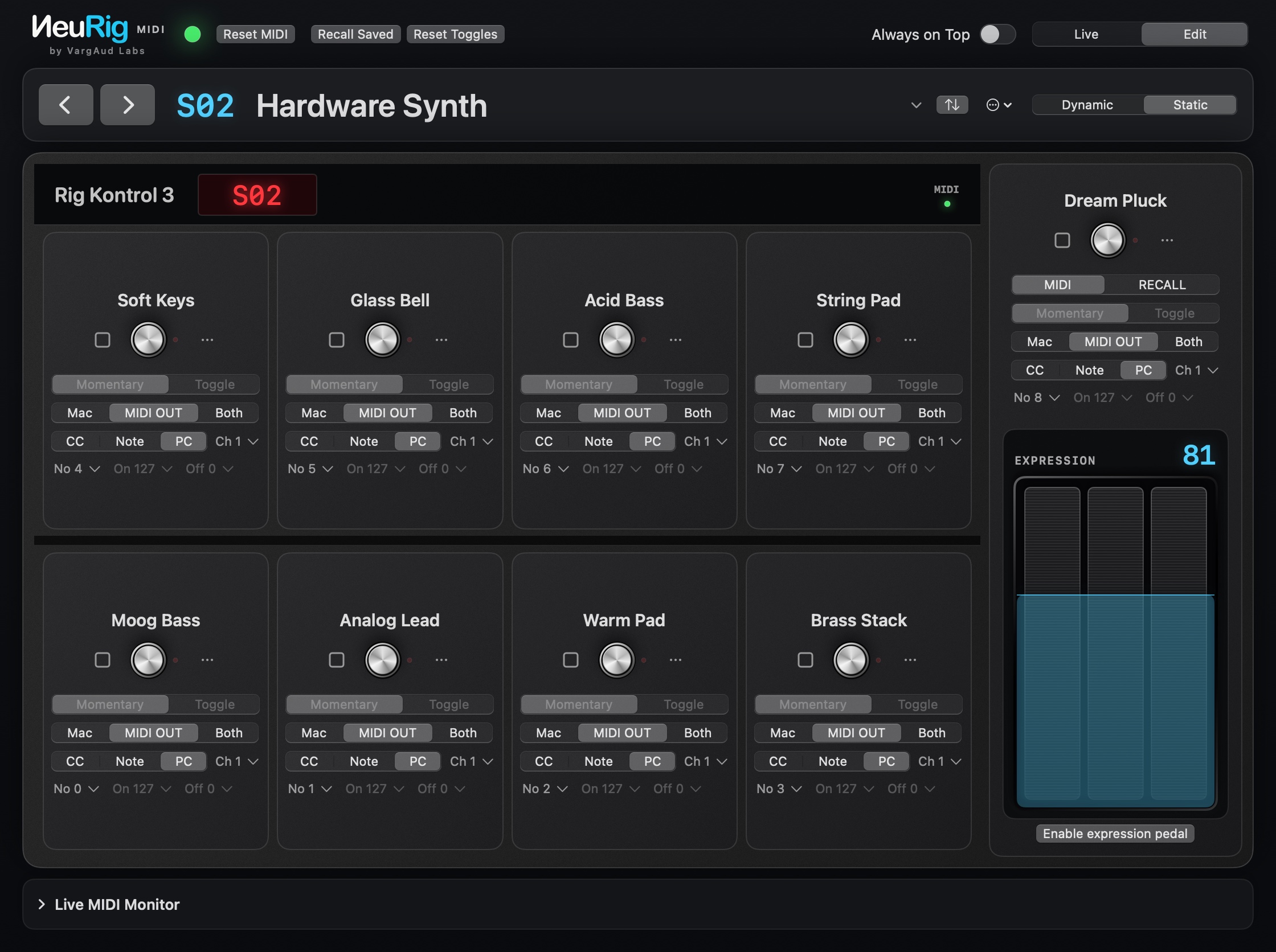Viewport: 1276px width, 952px height.
Task: Switch to Live mode tab
Action: pos(1086,34)
